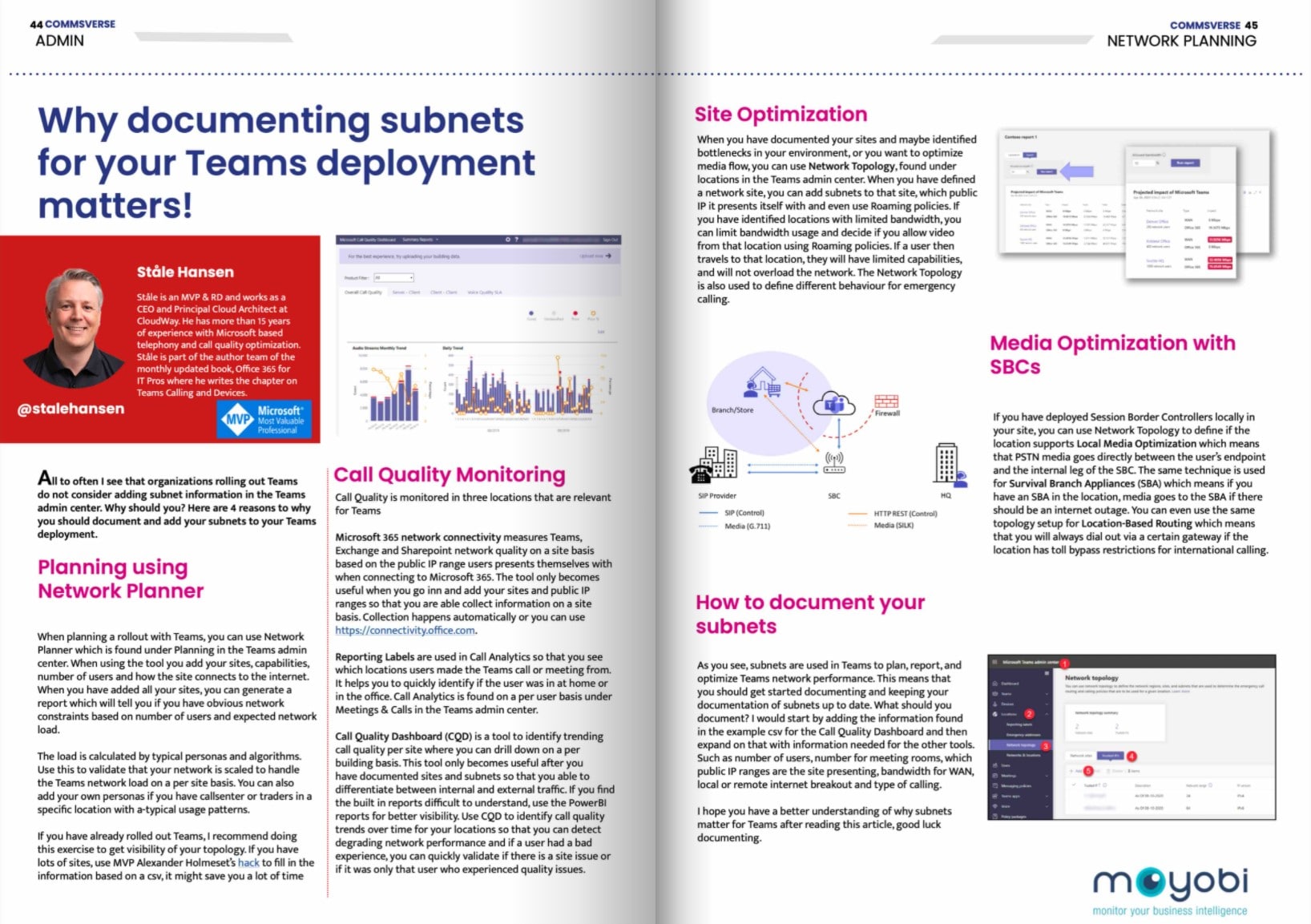This screenshot has width=1311, height=924.
Task: Click the @stalehansen Twitter handle
Action: coord(71,409)
